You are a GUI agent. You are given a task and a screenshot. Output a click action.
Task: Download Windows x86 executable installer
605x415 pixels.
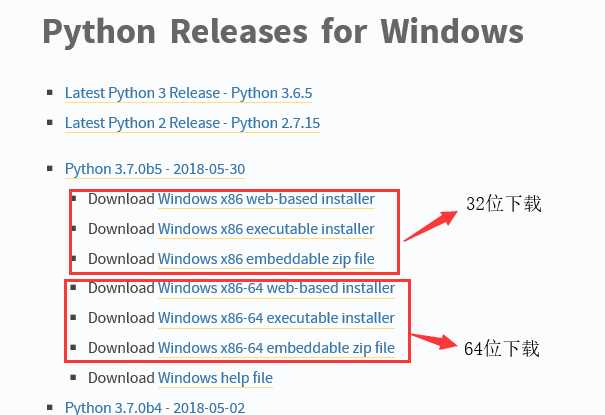266,229
